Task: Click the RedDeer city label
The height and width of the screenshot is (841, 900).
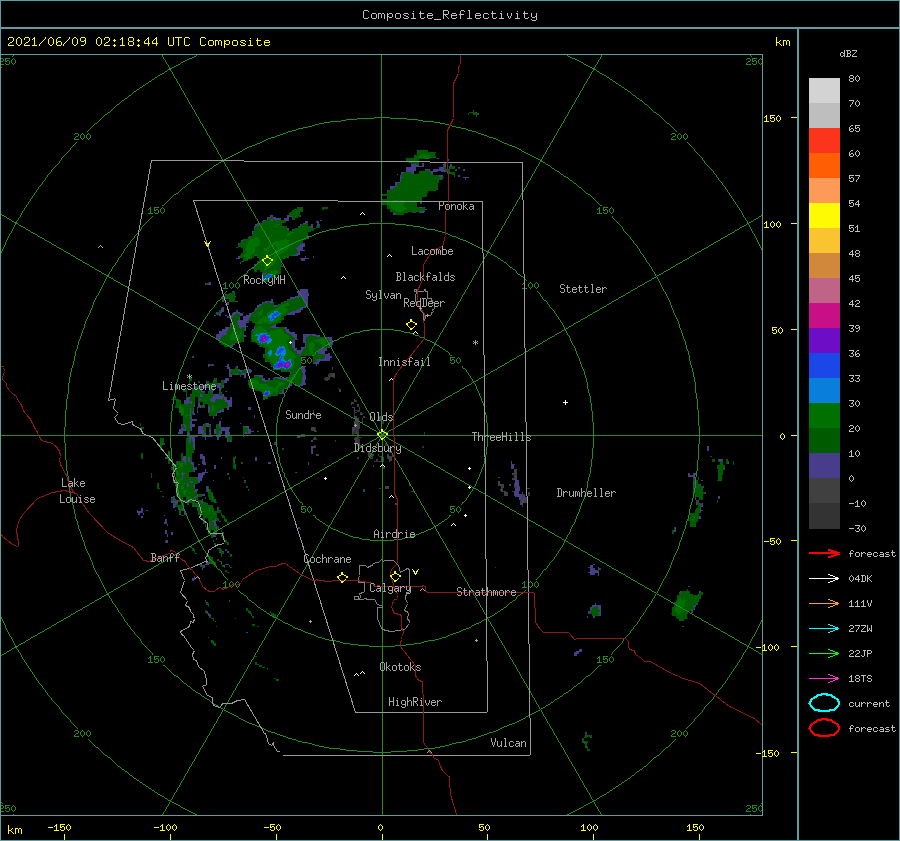Action: 424,303
